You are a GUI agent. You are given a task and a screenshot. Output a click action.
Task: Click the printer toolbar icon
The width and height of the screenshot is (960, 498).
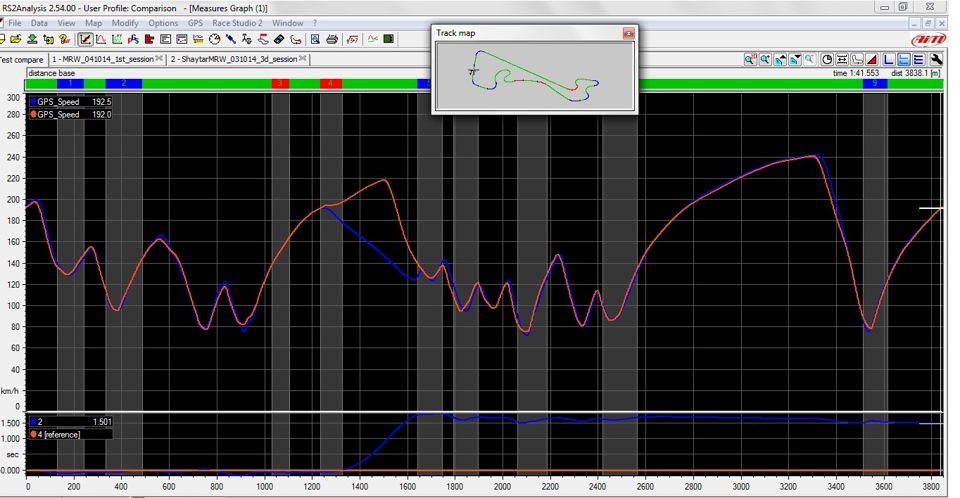[332, 39]
